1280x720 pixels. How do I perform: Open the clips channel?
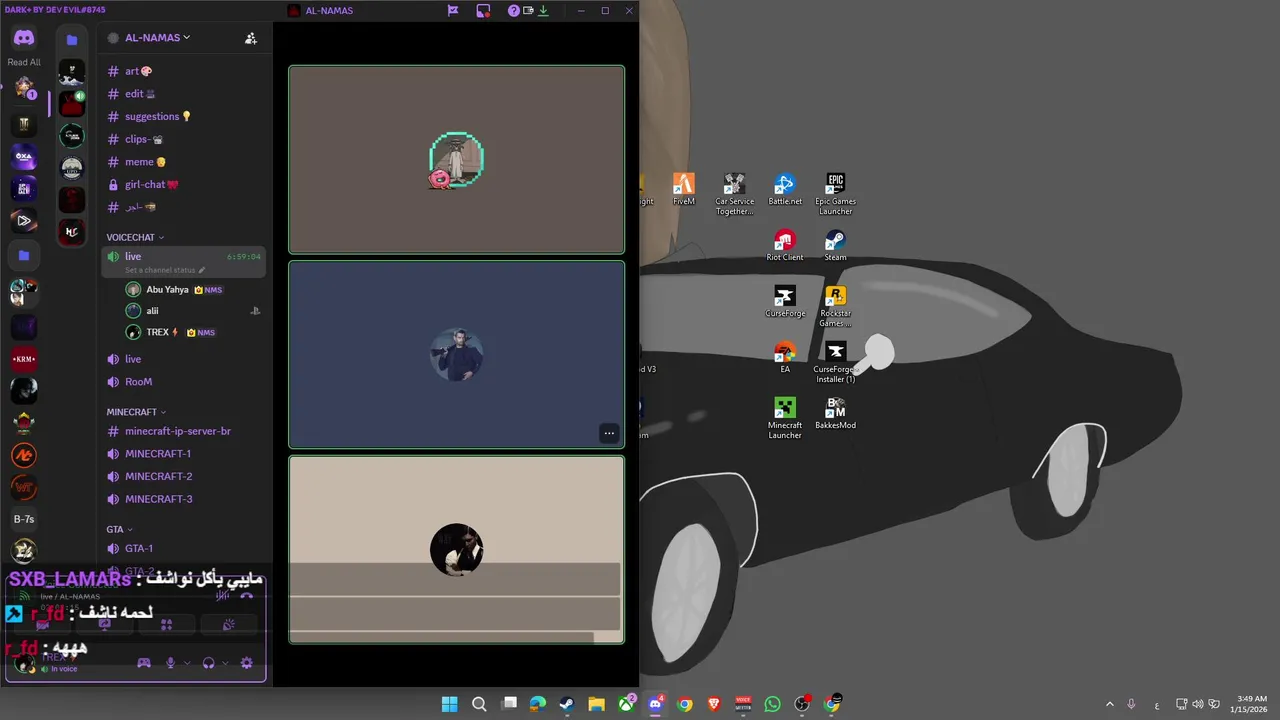click(185, 139)
